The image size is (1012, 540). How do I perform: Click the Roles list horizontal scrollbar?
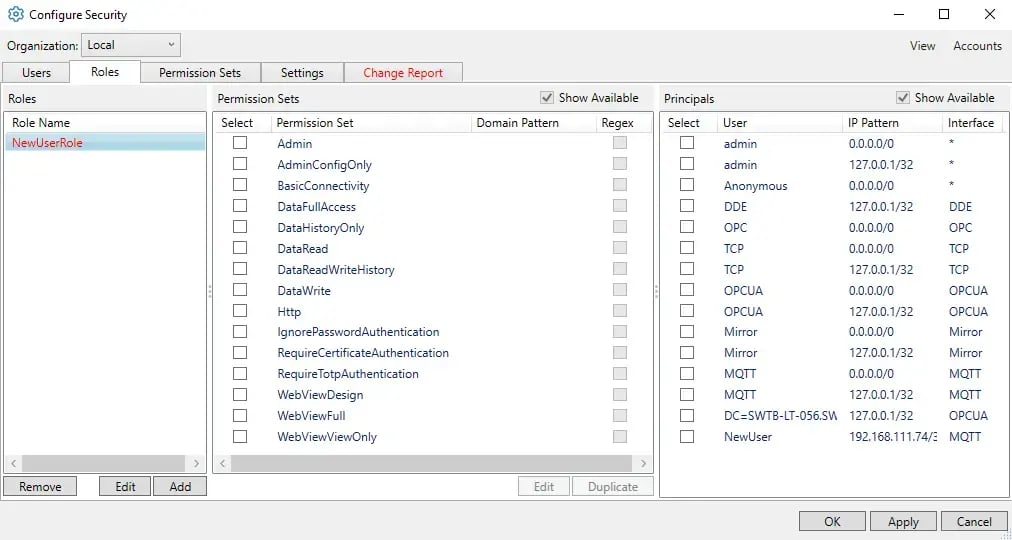point(103,463)
